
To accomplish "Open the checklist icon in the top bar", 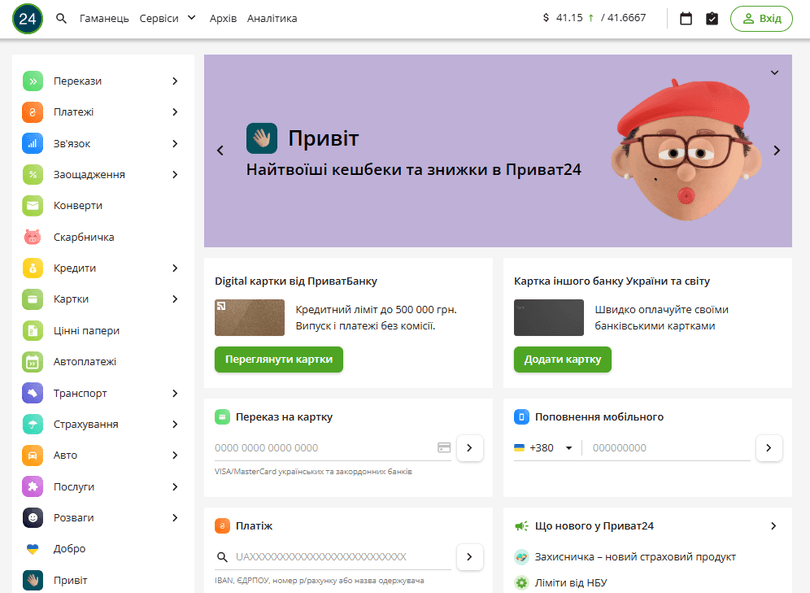I will pyautogui.click(x=710, y=17).
